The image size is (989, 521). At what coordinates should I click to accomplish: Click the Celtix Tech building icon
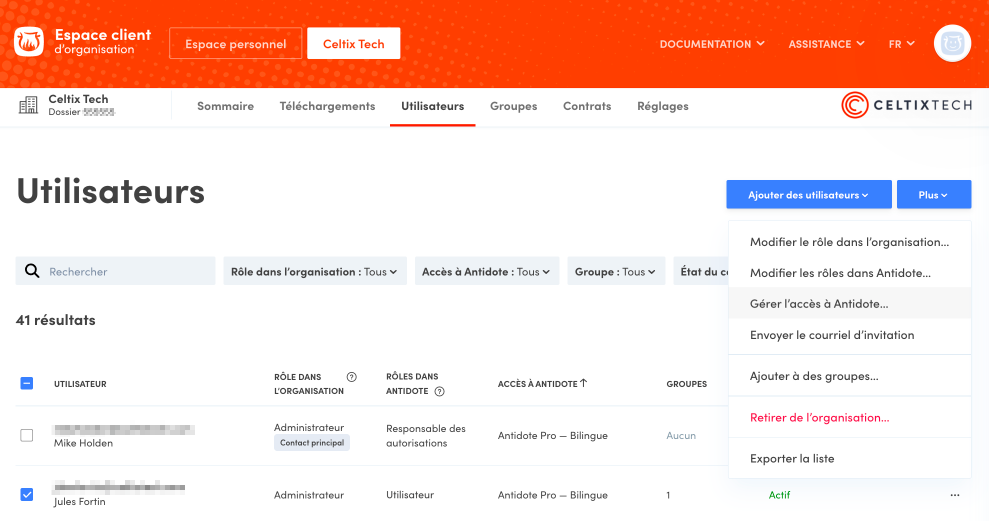(x=28, y=105)
